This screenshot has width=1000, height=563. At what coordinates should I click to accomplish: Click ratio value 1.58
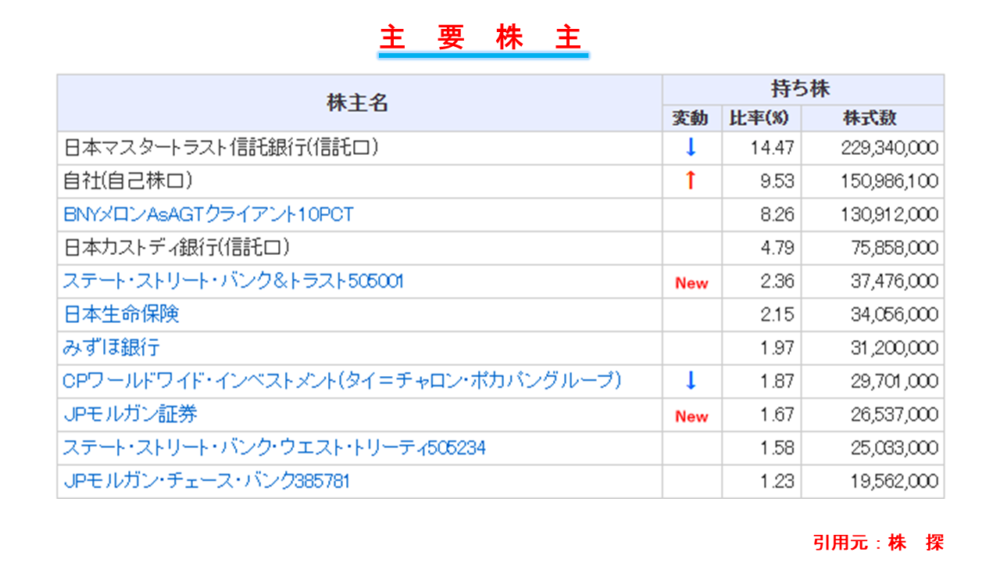tap(777, 448)
